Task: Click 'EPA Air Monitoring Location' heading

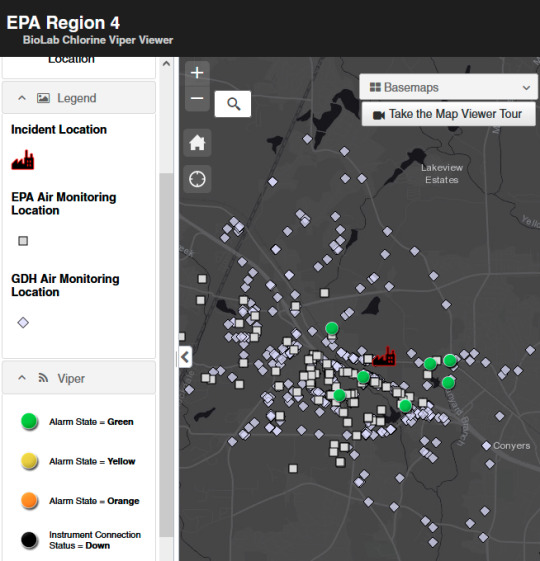Action: pos(64,204)
